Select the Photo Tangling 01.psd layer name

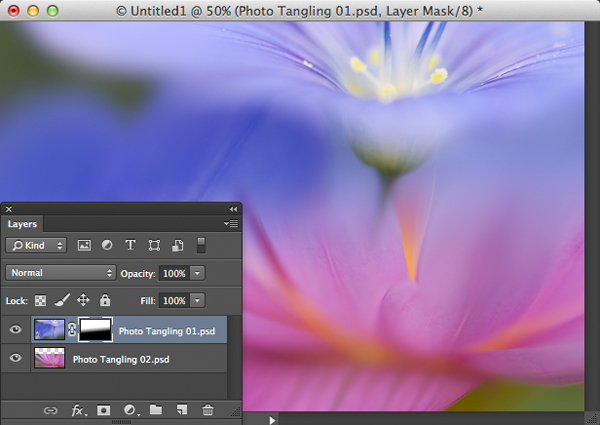point(167,331)
